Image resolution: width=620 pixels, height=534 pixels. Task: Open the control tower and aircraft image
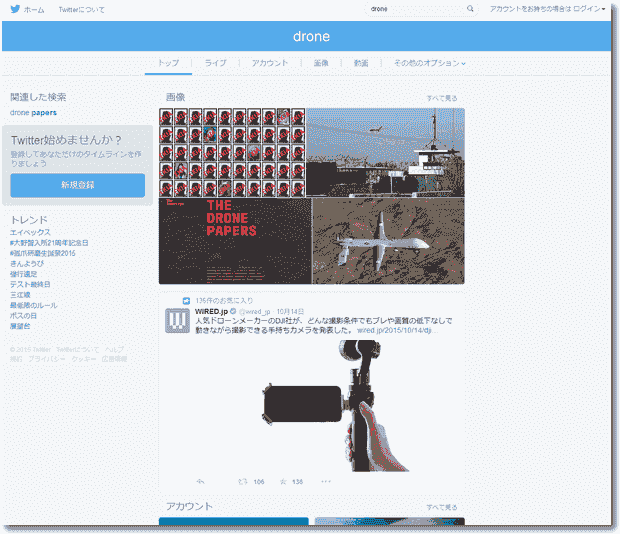point(386,153)
